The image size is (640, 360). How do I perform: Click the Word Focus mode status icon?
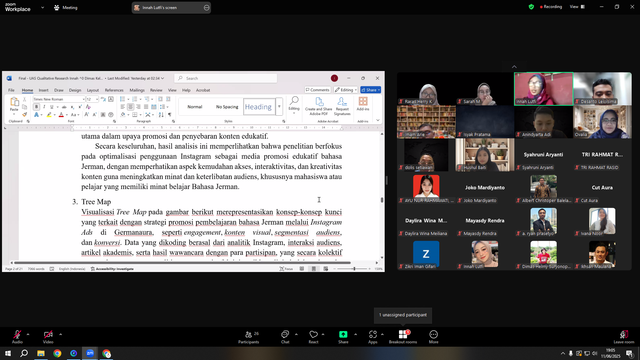(x=287, y=269)
